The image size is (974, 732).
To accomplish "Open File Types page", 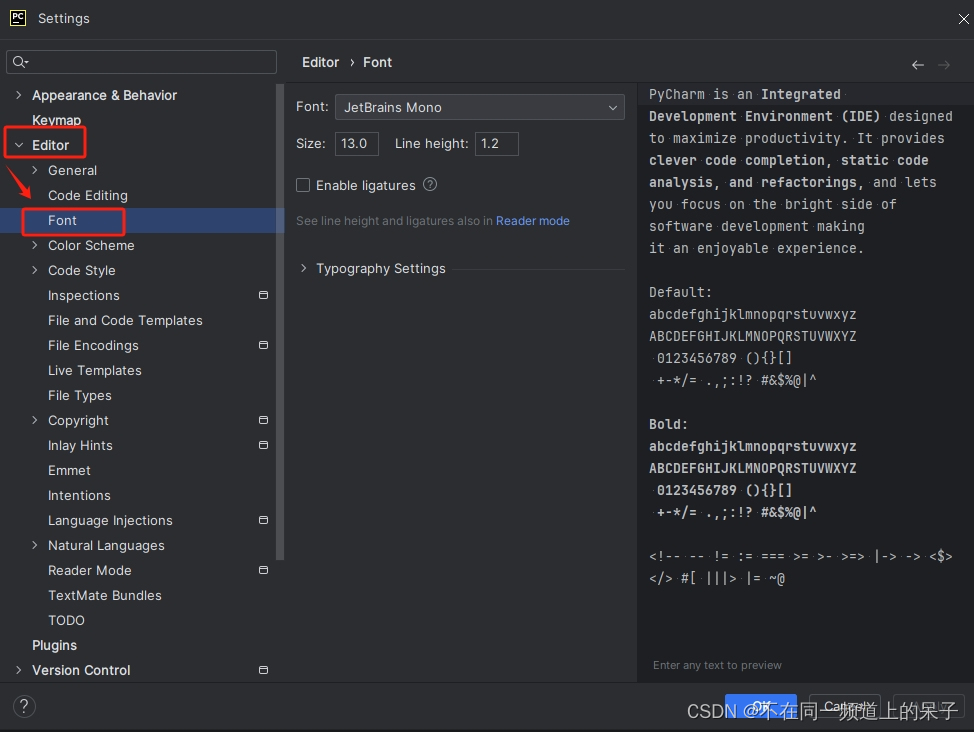I will [80, 395].
